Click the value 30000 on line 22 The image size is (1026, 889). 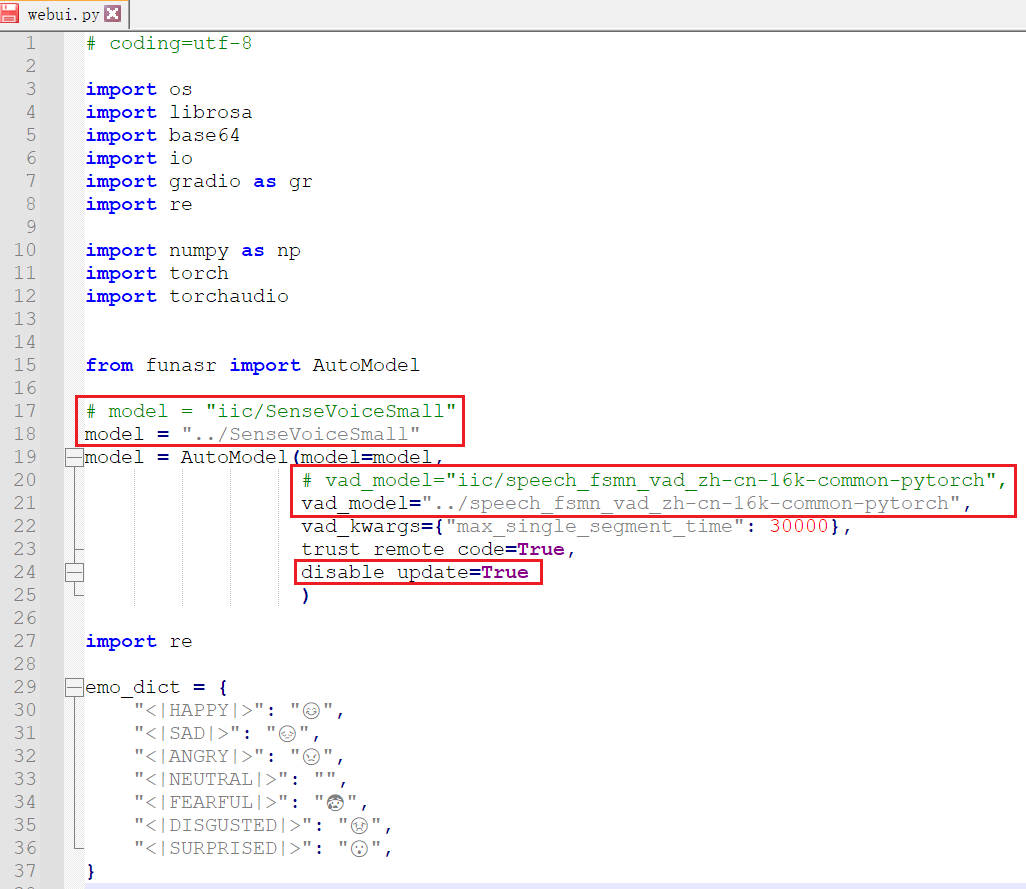tap(799, 526)
